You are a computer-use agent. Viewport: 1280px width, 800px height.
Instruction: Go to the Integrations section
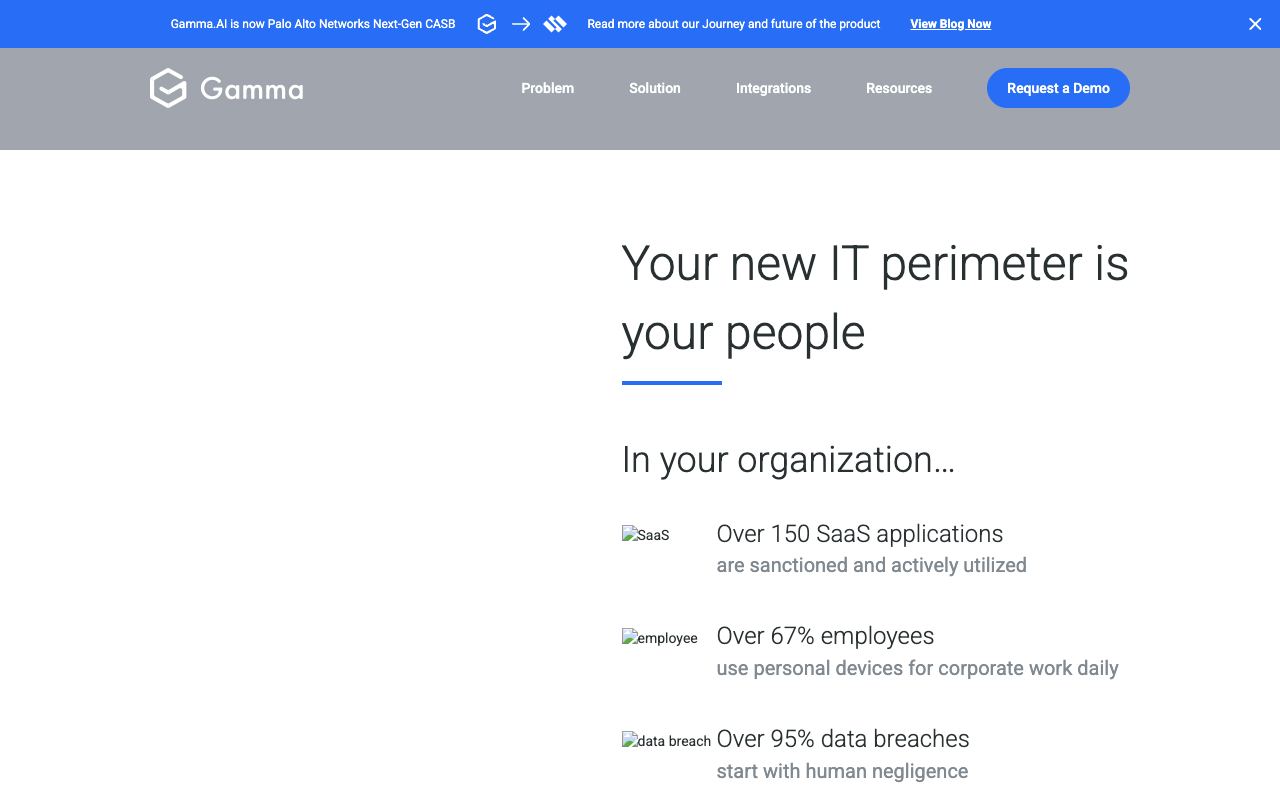[773, 88]
